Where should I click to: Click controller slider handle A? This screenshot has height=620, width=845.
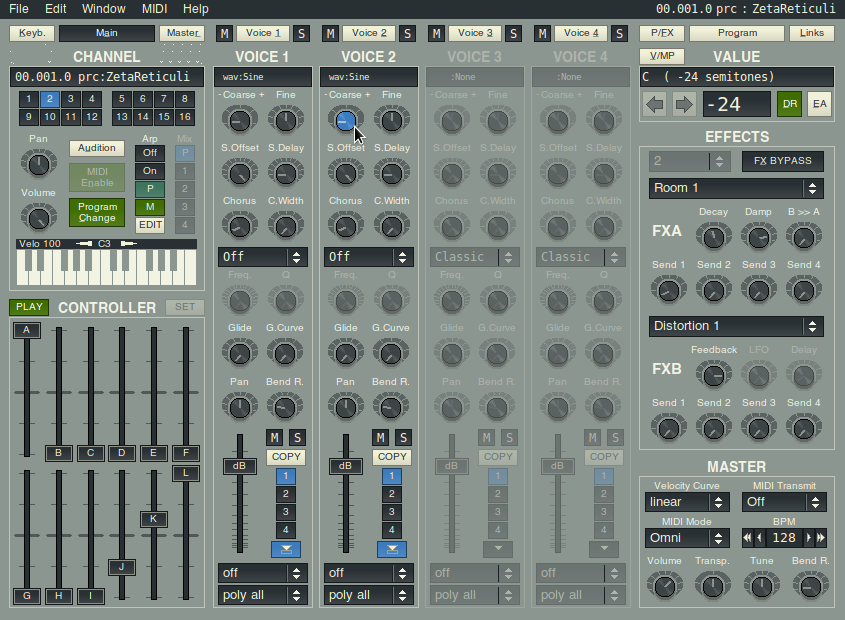27,331
